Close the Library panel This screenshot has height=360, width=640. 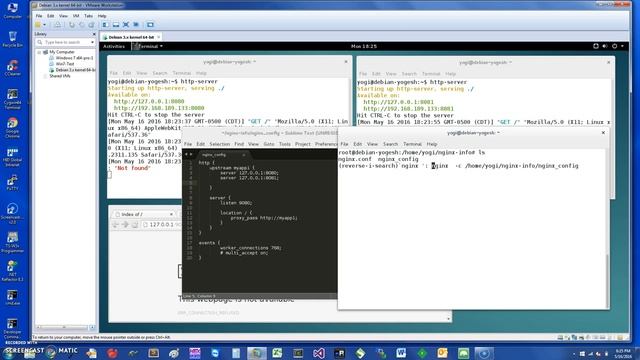tap(94, 34)
